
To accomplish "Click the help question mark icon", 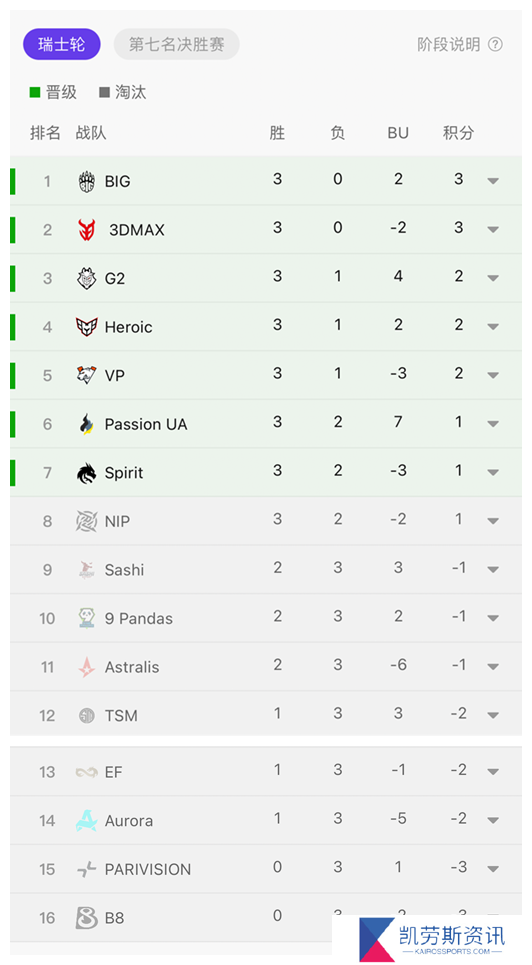I will [x=495, y=44].
